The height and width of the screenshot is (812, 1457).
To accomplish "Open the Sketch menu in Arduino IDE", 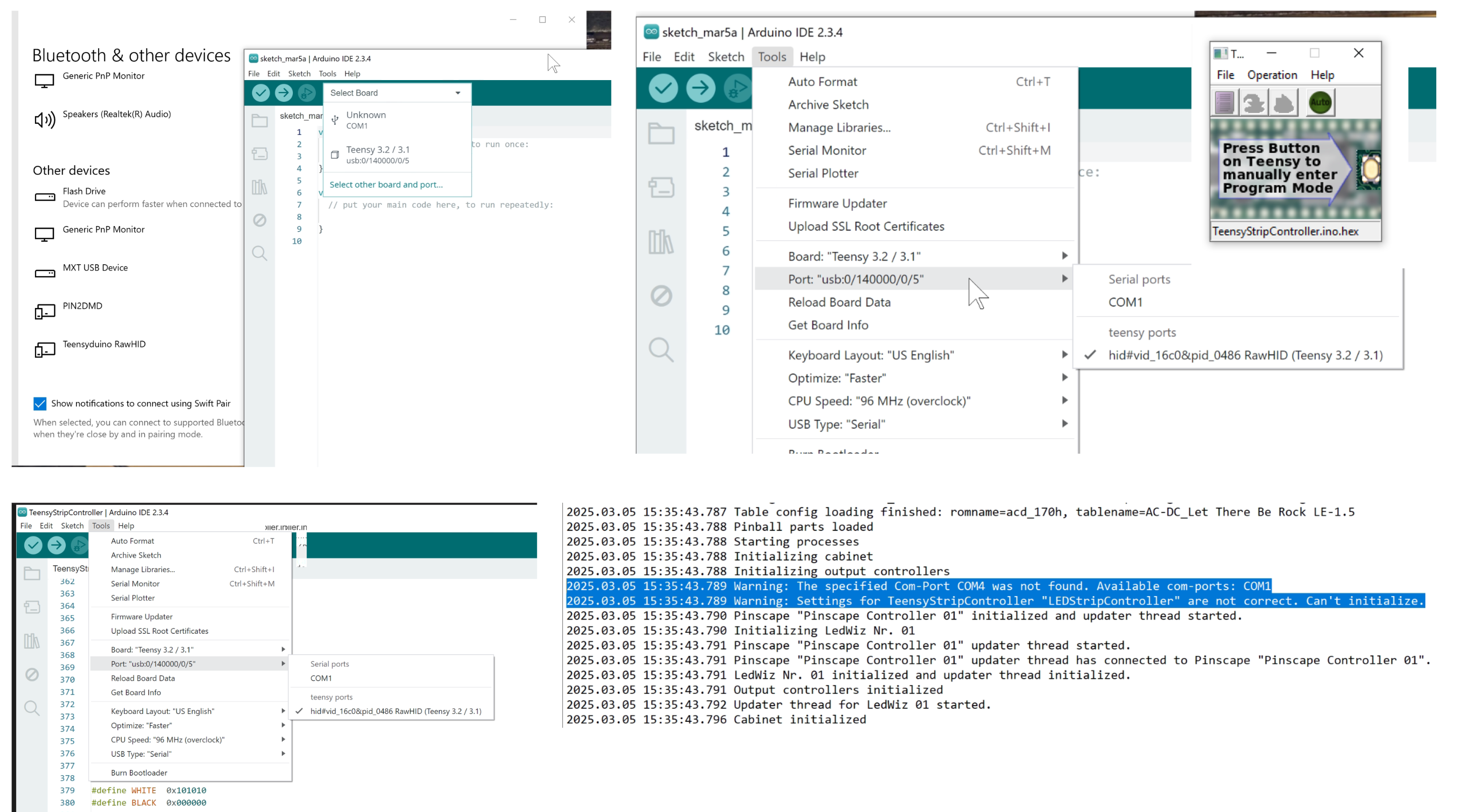I will (x=726, y=57).
